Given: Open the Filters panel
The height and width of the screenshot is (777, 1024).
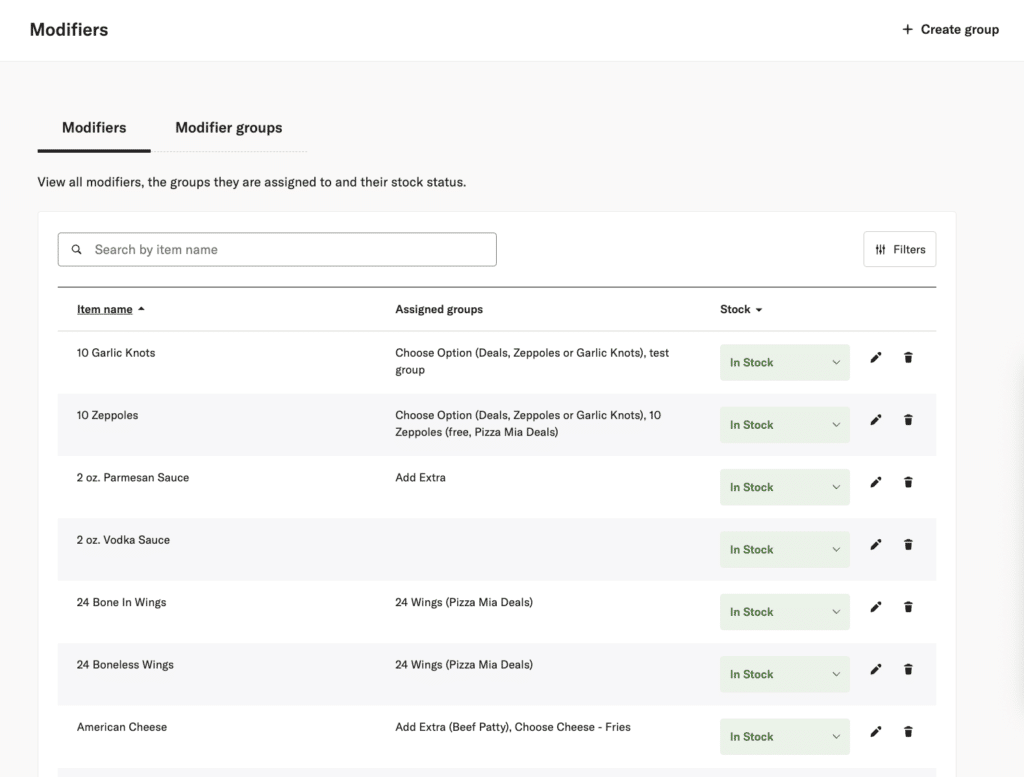Looking at the screenshot, I should pos(899,250).
